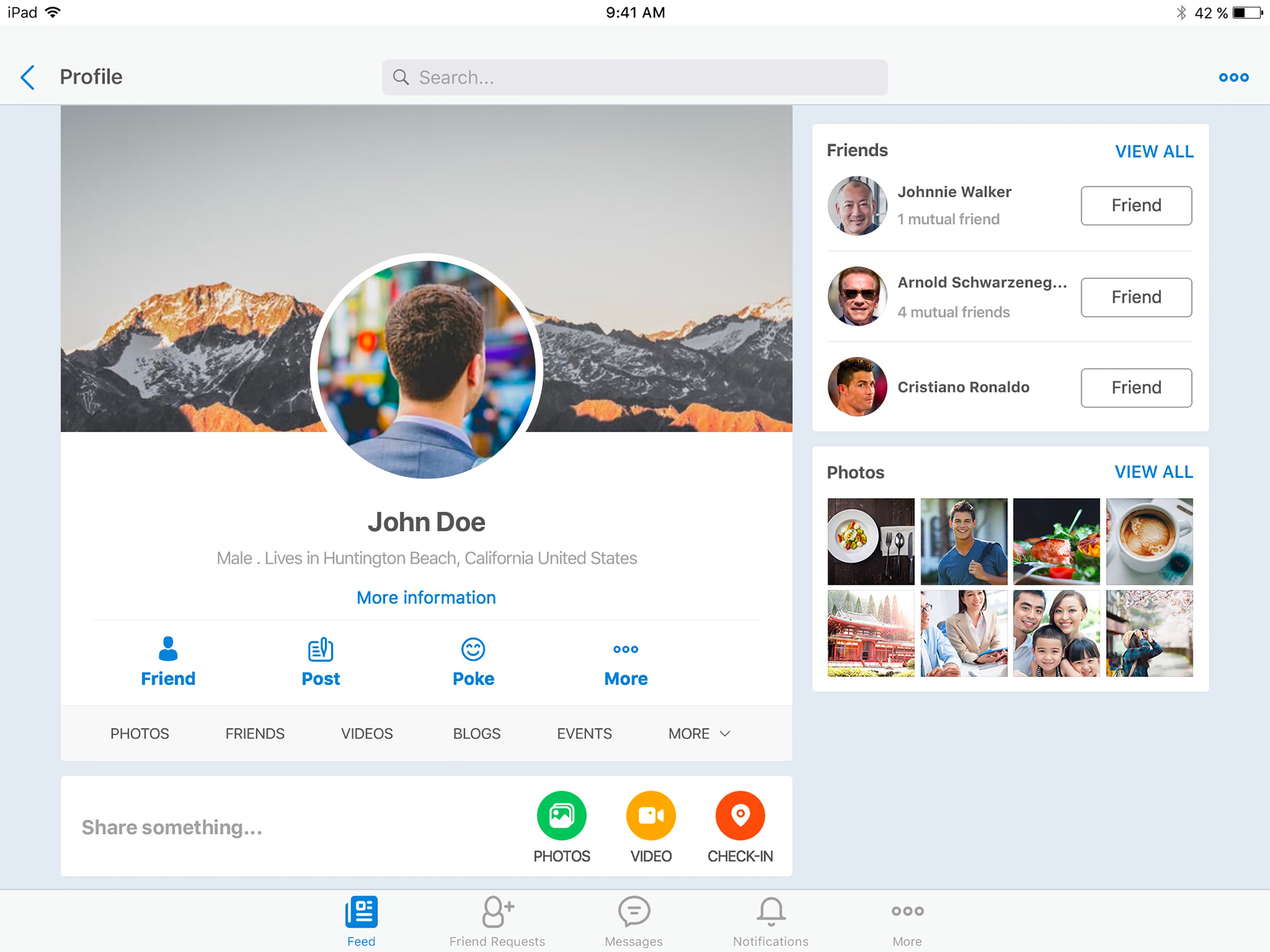Click VIEW ALL in Photos panel

1153,471
